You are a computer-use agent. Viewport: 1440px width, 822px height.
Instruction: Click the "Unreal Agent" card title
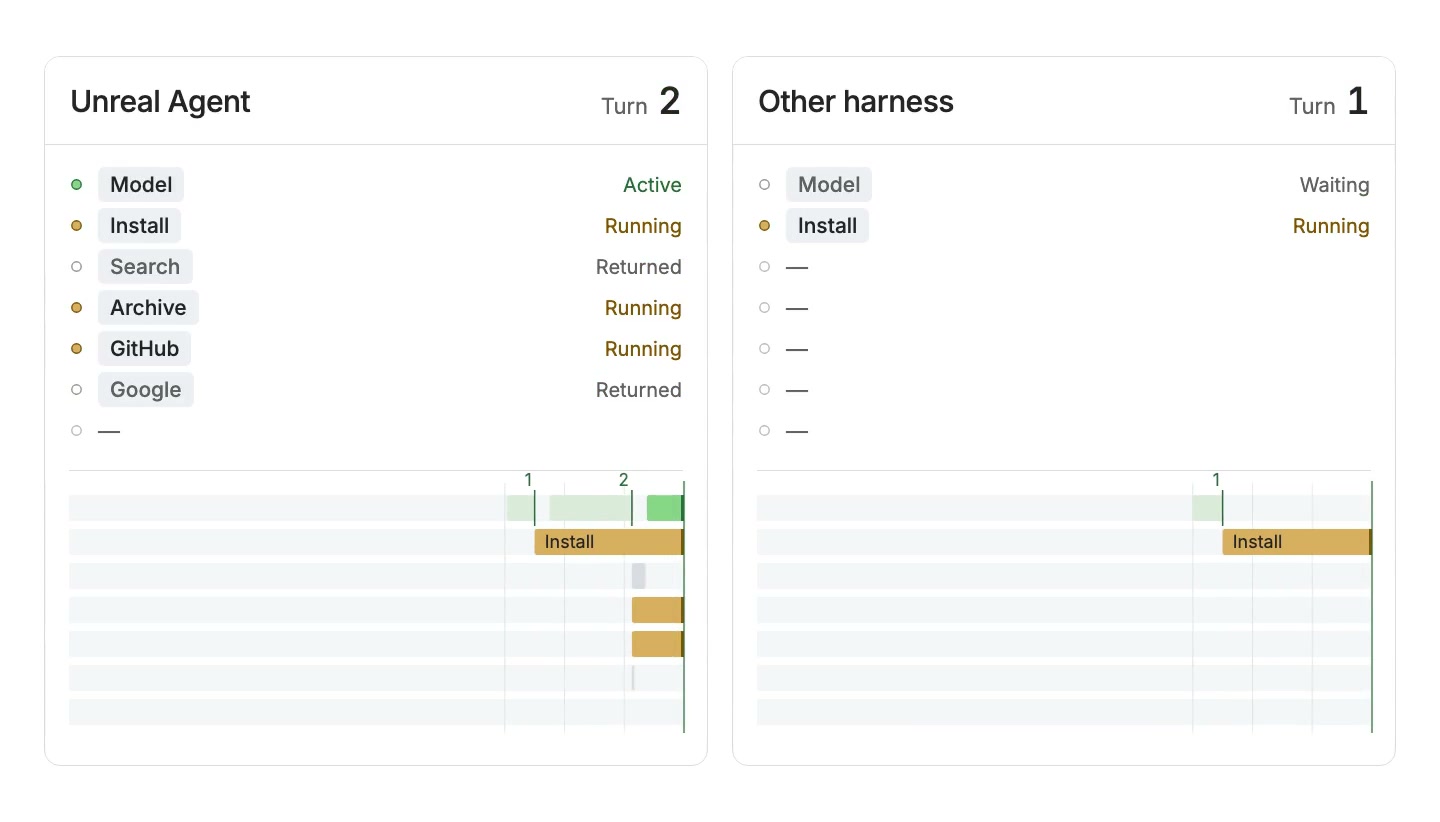(x=160, y=102)
